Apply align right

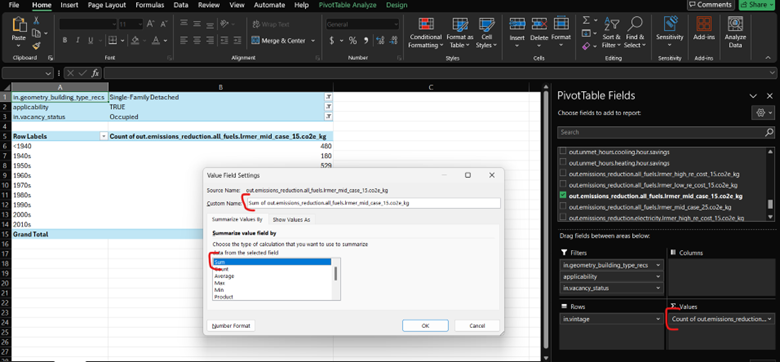coord(210,41)
